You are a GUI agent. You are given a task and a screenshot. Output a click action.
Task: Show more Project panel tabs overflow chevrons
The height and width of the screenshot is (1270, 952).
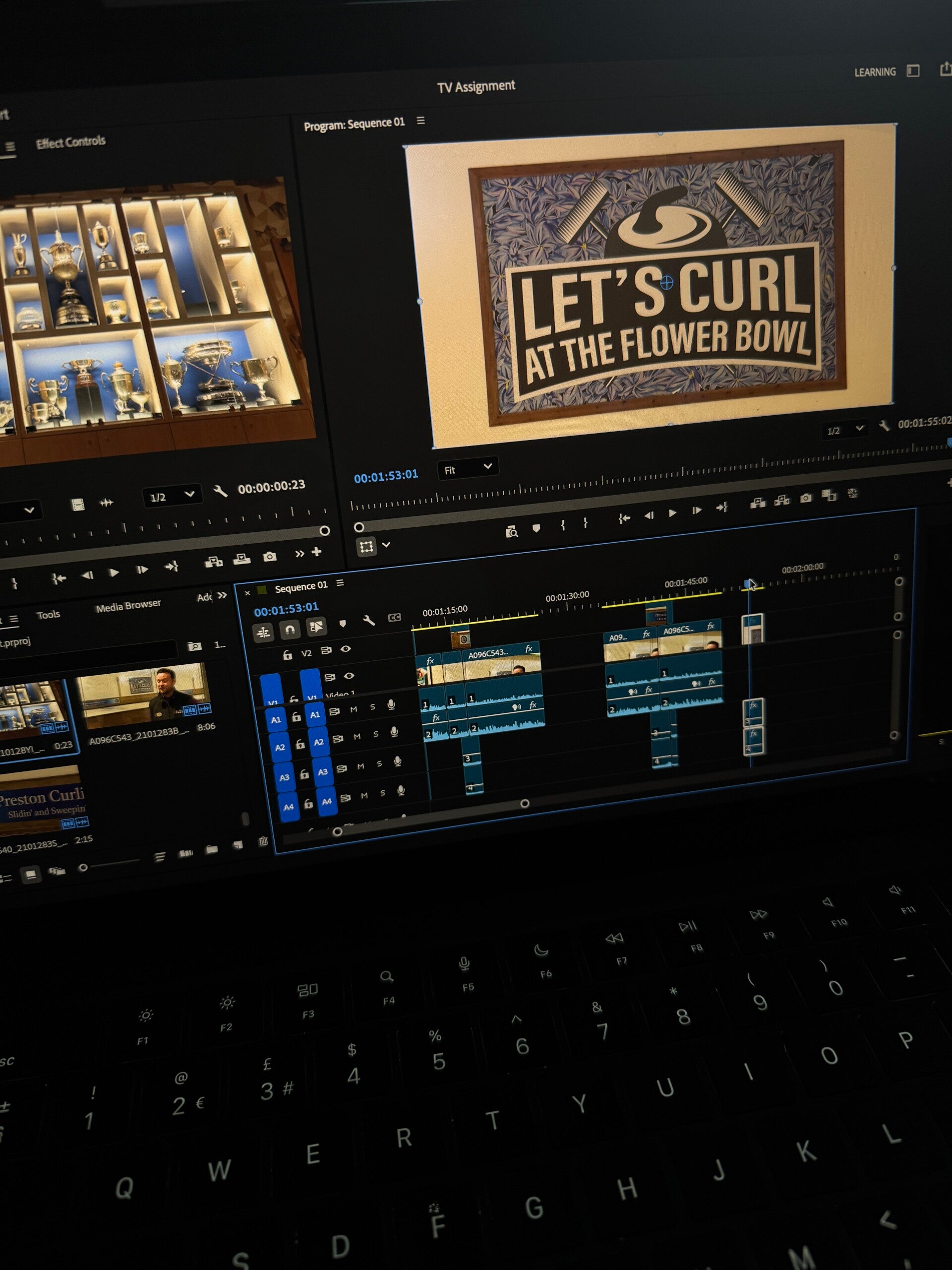tap(222, 595)
